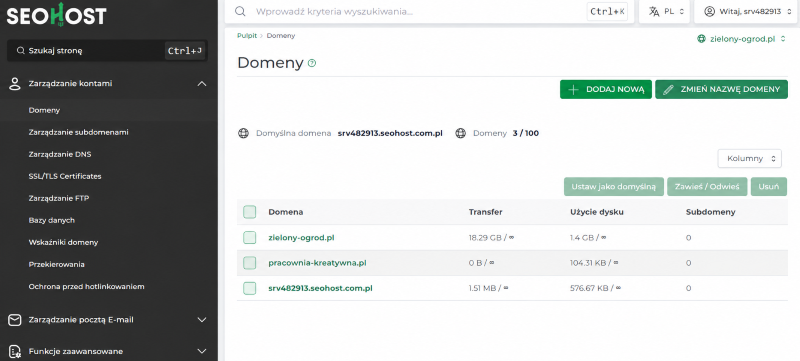
Task: Click the Ctrl+J shortcut badge
Action: (x=185, y=50)
